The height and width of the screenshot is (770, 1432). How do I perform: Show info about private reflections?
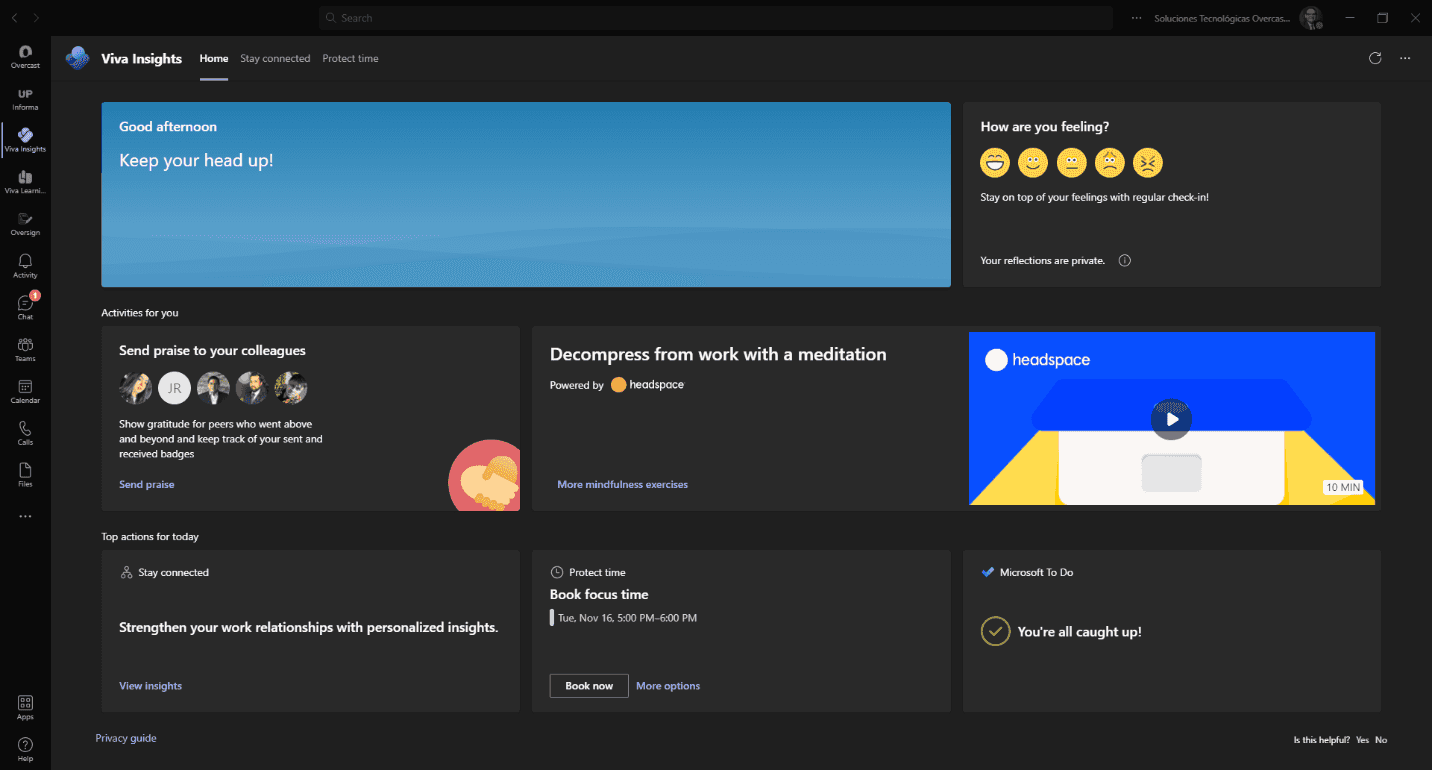pyautogui.click(x=1124, y=261)
